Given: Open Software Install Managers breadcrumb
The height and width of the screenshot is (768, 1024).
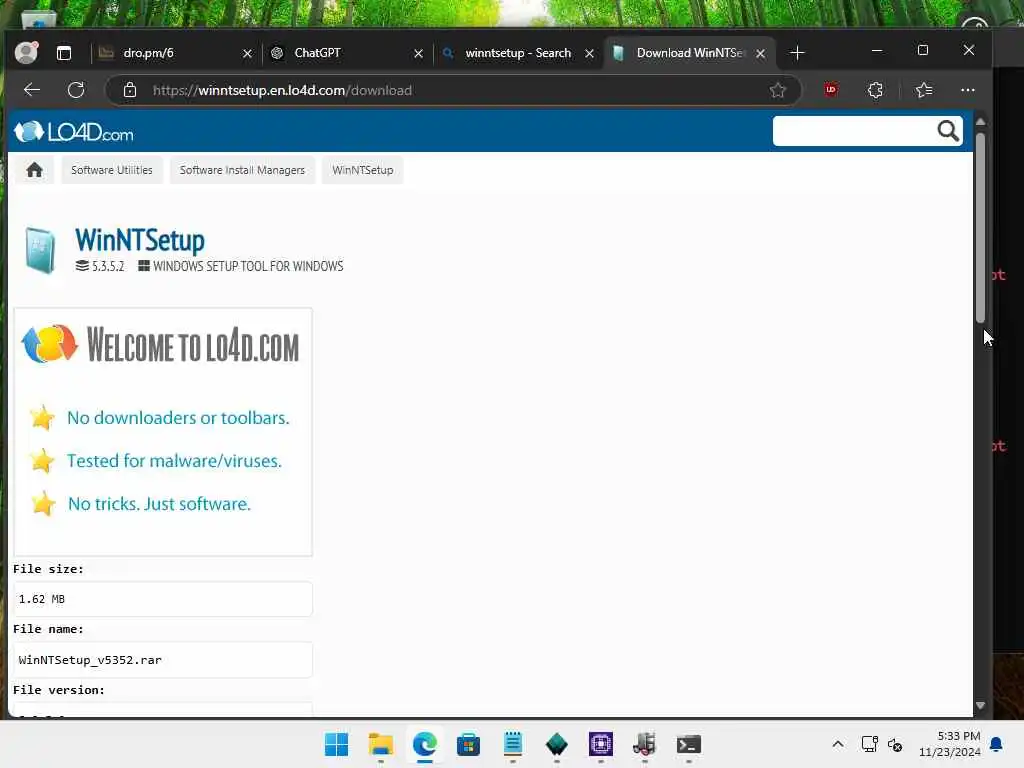Looking at the screenshot, I should click(242, 170).
